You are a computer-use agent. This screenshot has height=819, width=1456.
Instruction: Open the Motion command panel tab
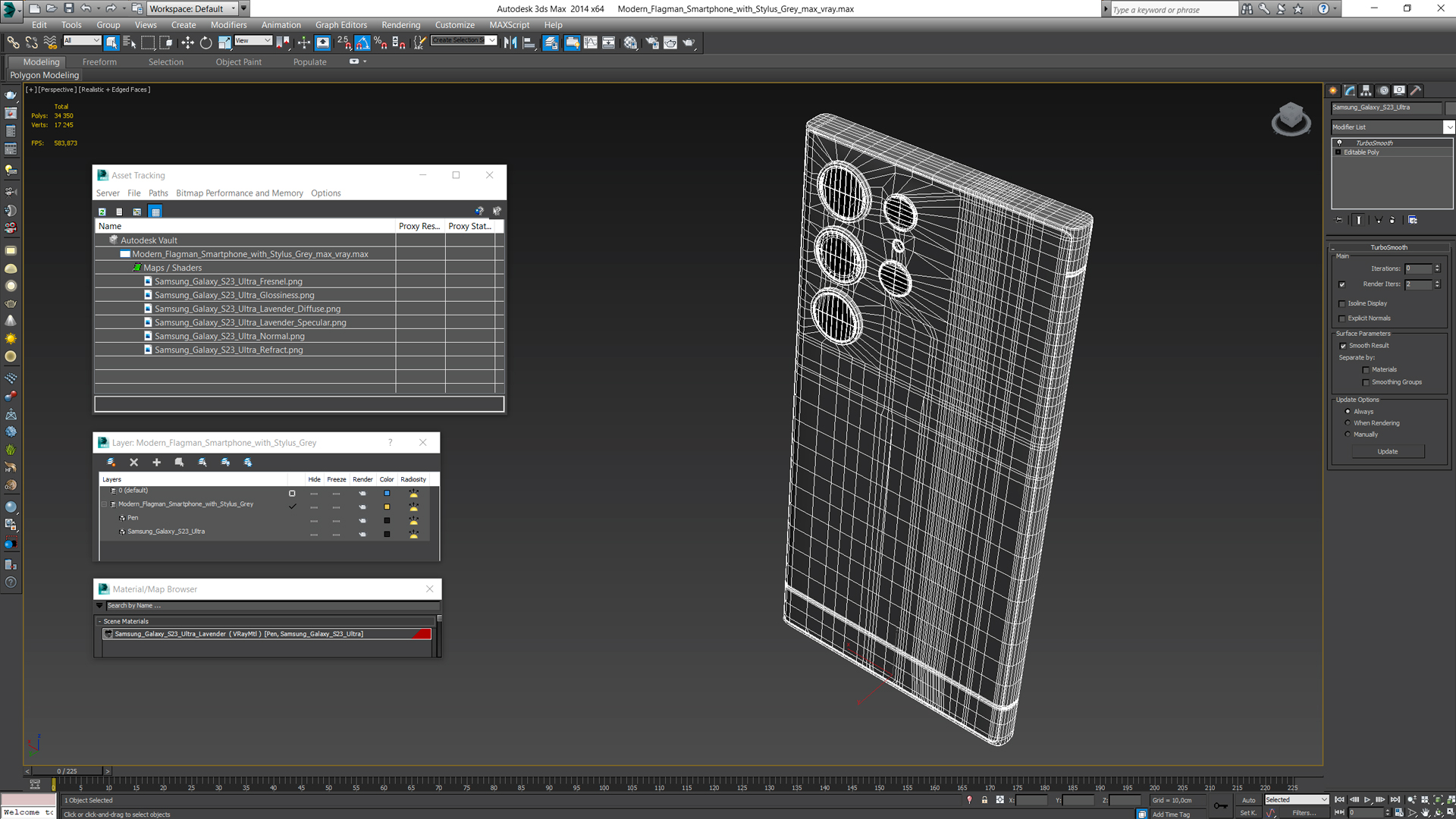(x=1383, y=90)
